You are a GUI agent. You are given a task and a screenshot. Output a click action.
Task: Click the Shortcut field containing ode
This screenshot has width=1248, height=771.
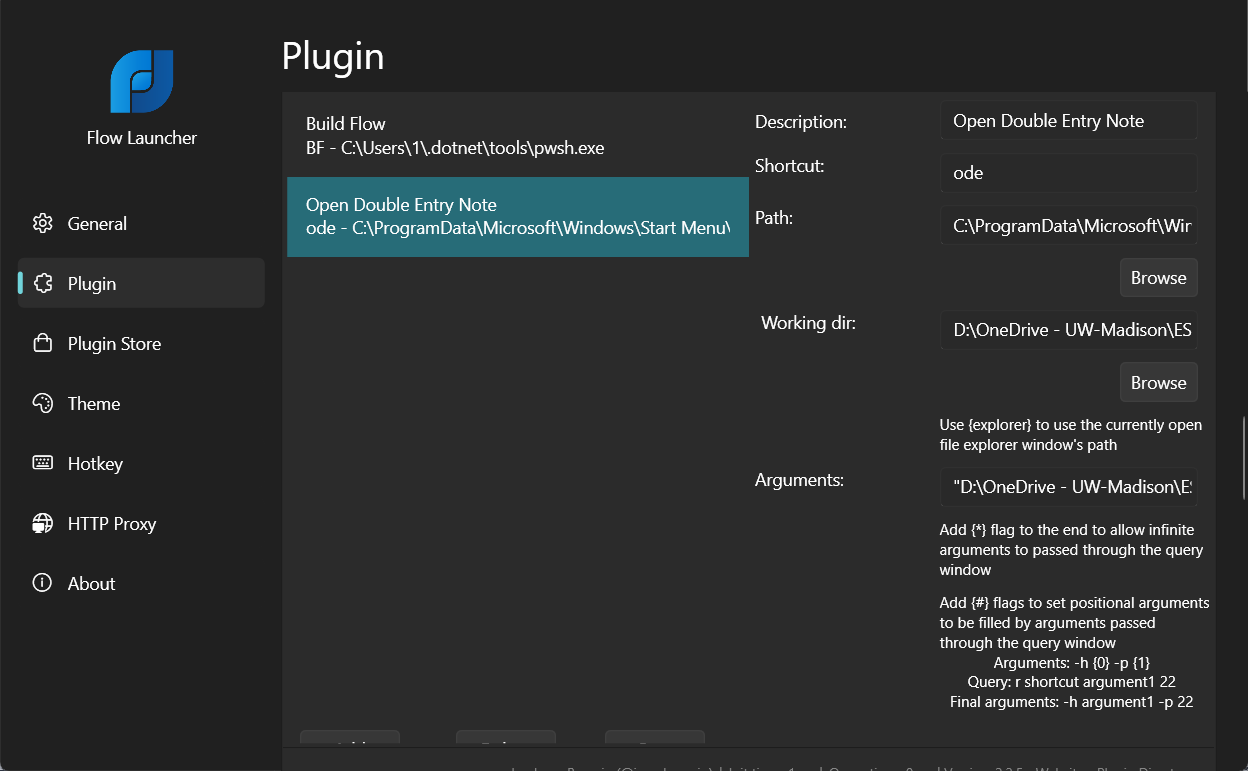click(1068, 173)
